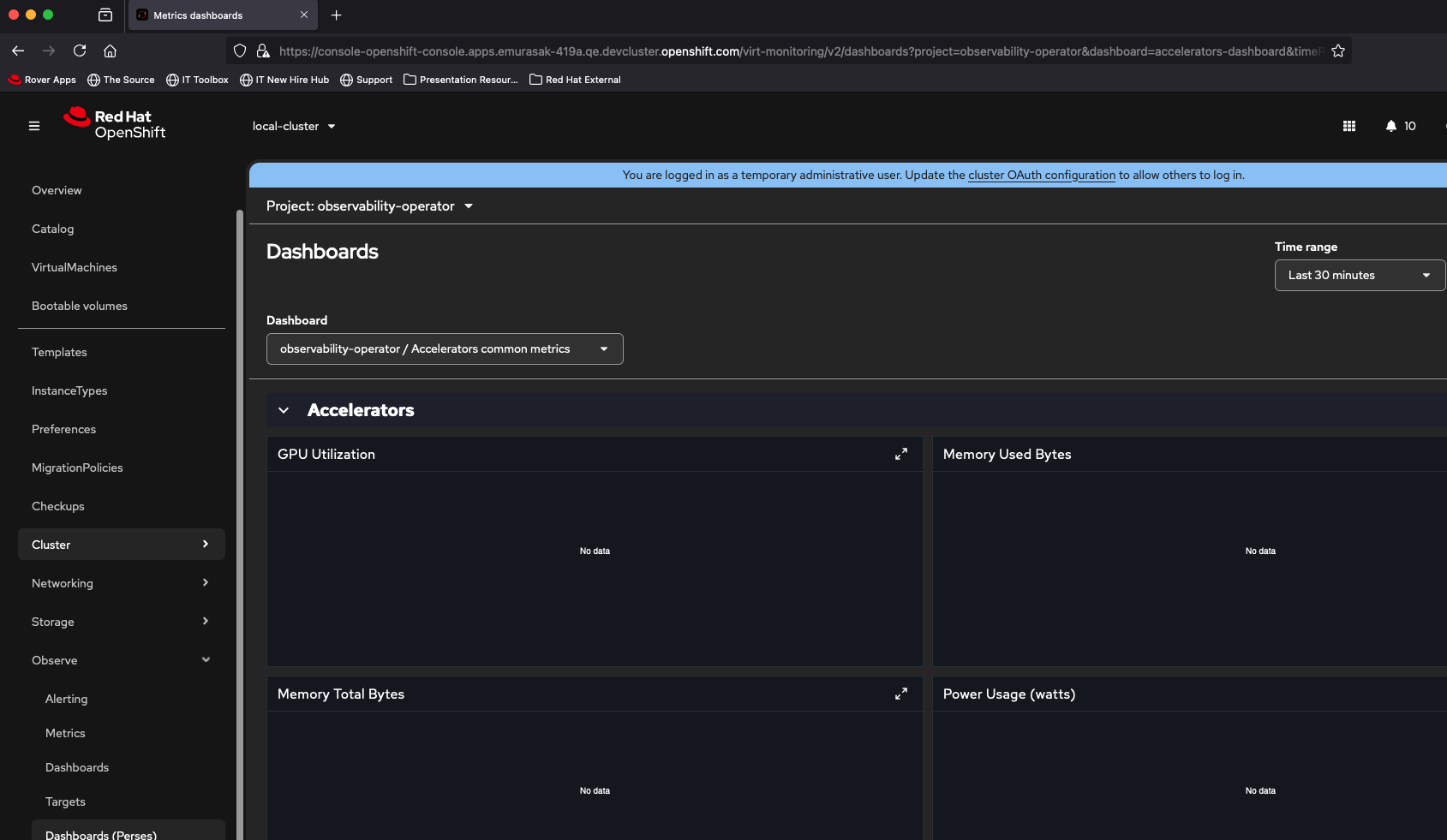Go to Overview in the sidebar
1447x840 pixels.
pyautogui.click(x=57, y=190)
